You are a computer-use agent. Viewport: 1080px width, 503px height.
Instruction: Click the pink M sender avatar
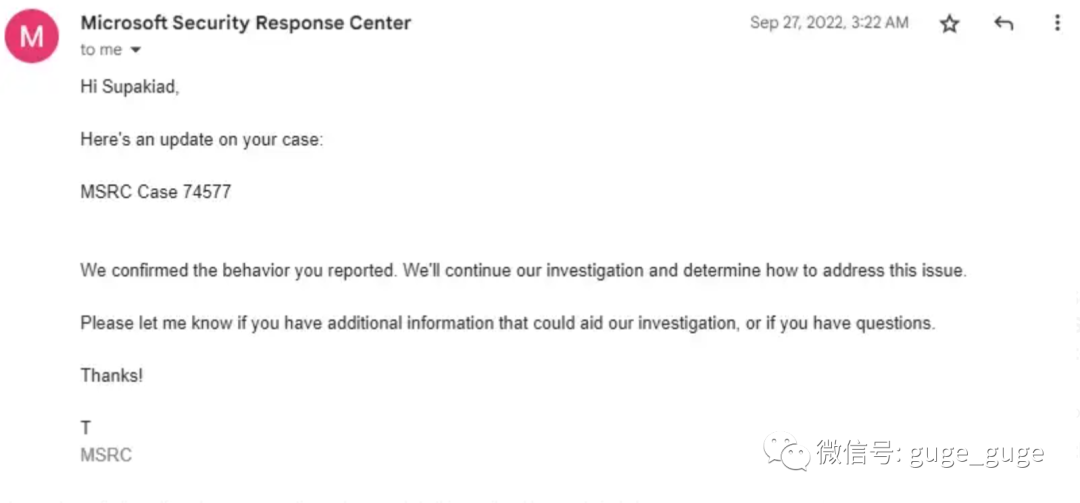[x=32, y=37]
